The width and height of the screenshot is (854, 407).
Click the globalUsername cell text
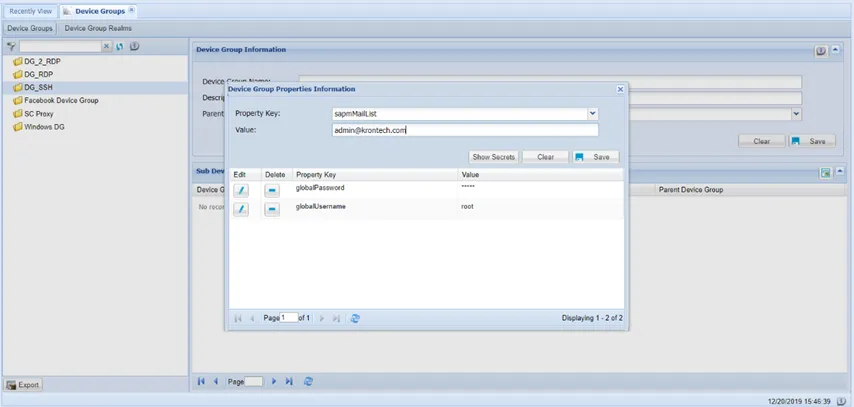pyautogui.click(x=320, y=207)
